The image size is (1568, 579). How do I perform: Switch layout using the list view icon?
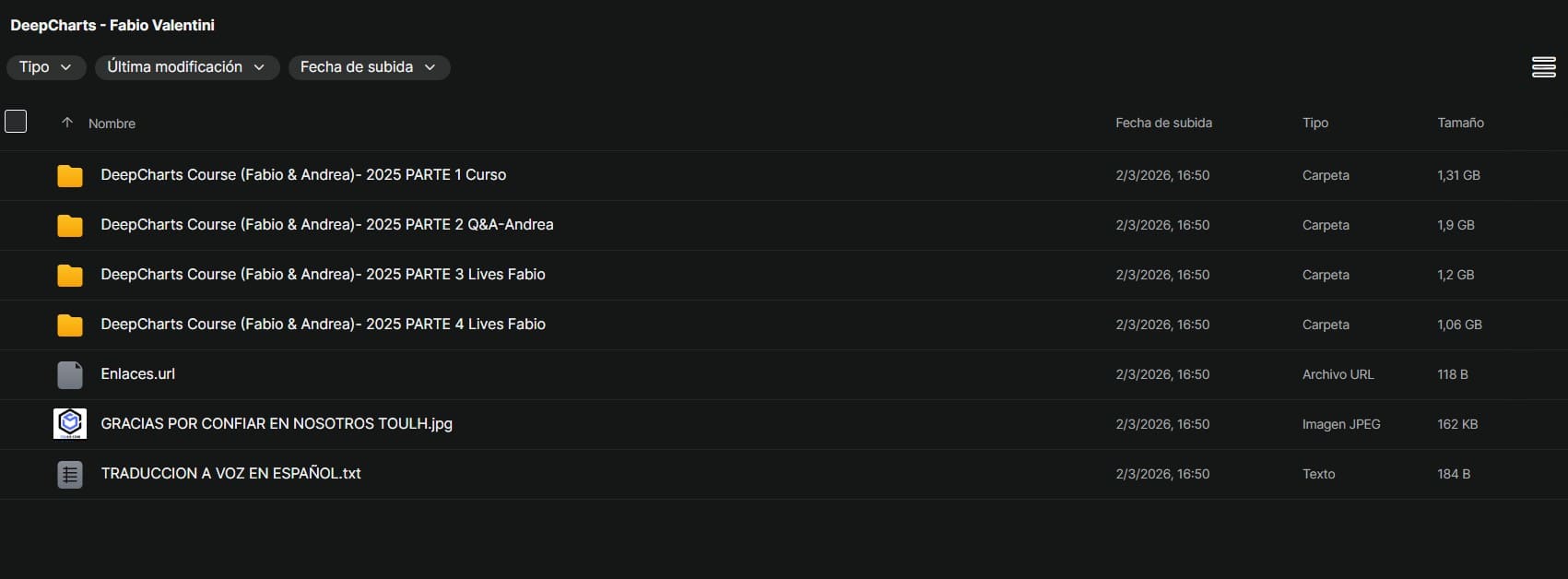click(x=1543, y=67)
